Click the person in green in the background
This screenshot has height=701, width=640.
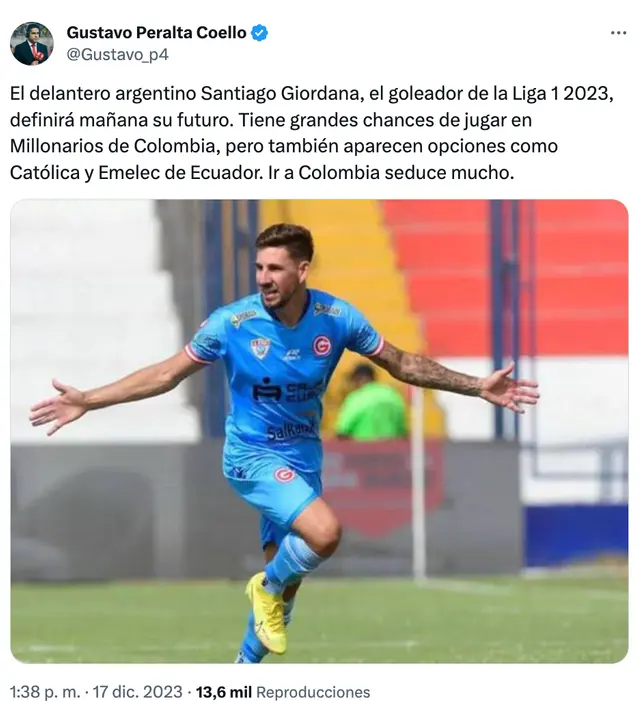372,401
